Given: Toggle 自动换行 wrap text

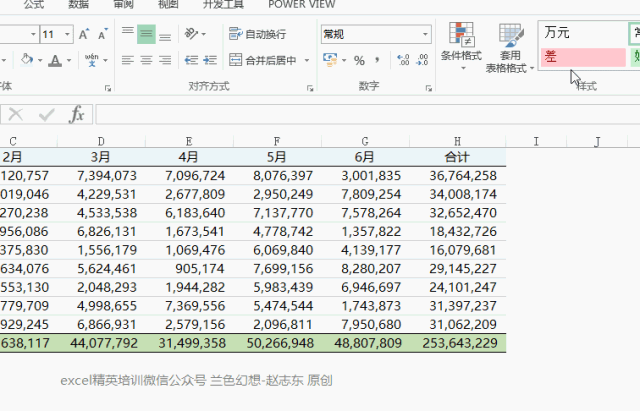Looking at the screenshot, I should [x=258, y=34].
